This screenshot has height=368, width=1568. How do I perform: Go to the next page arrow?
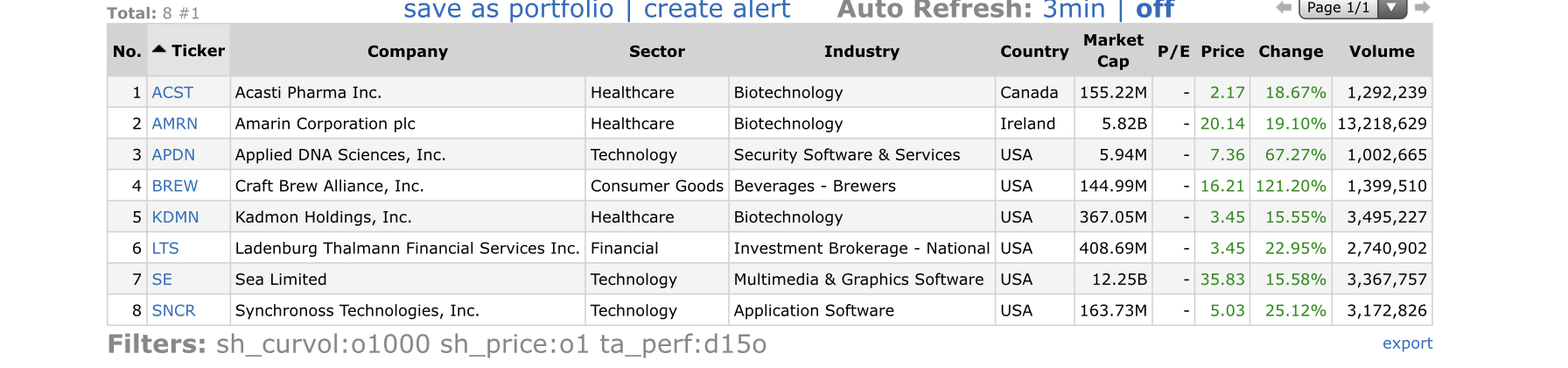1423,8
